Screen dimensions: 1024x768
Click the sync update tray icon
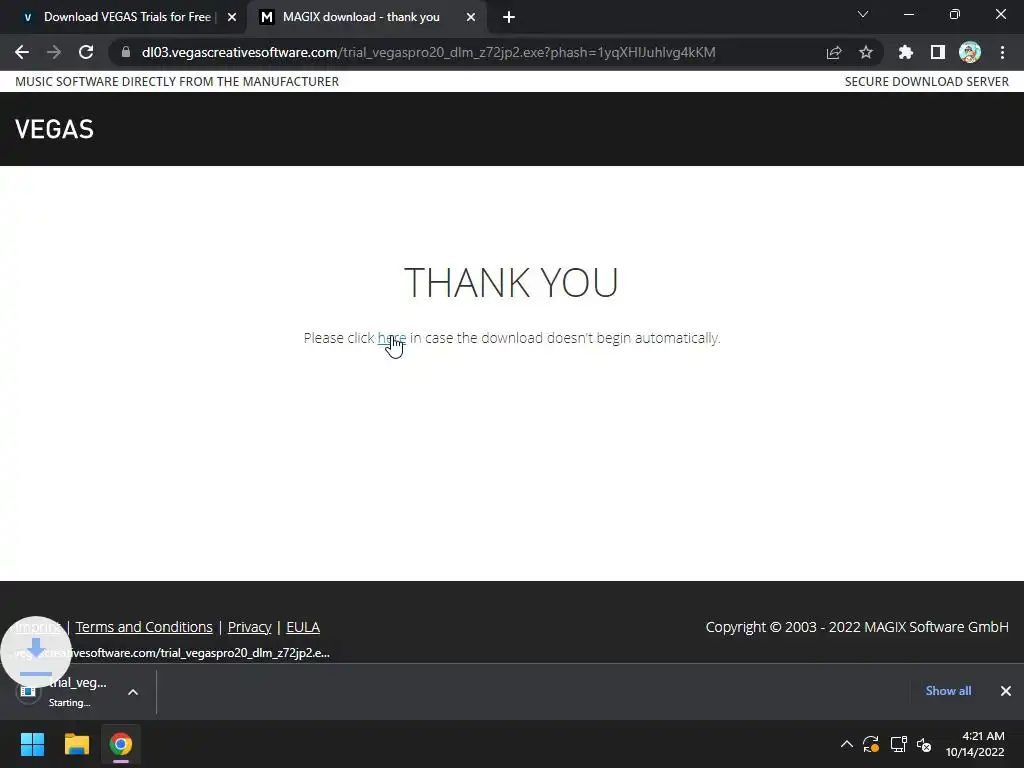point(871,744)
